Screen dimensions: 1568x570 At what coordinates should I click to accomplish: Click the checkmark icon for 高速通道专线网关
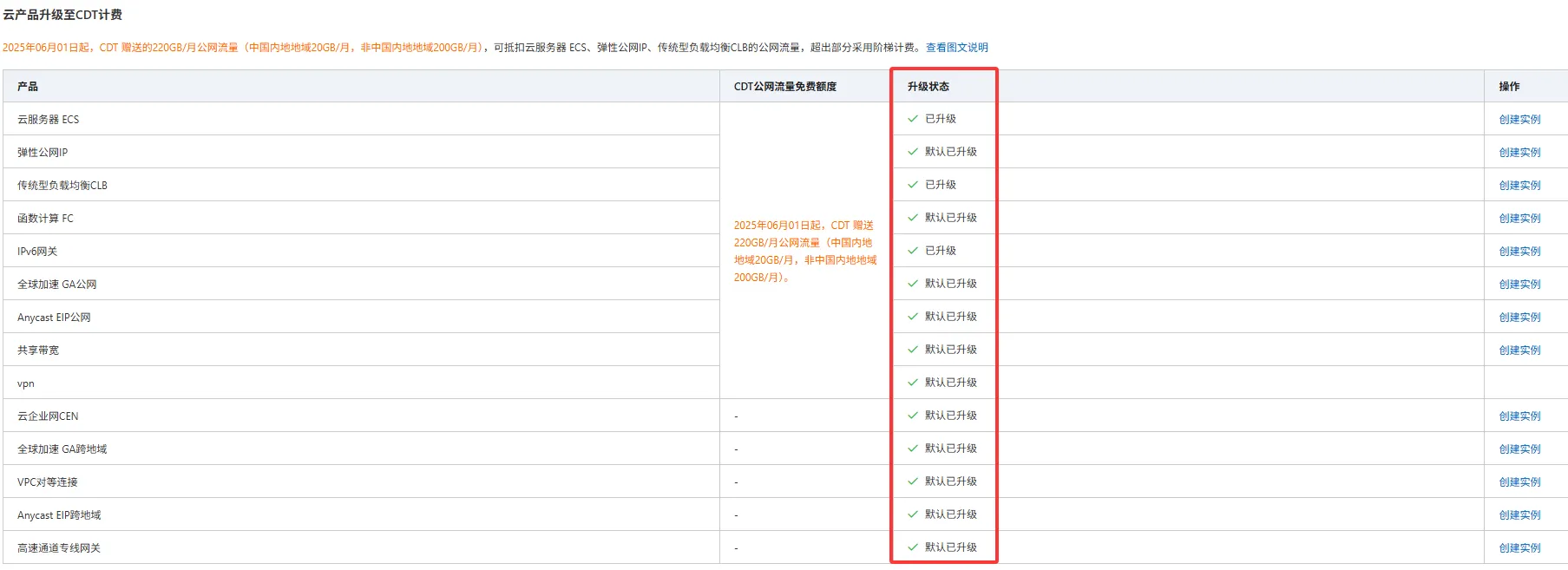912,547
